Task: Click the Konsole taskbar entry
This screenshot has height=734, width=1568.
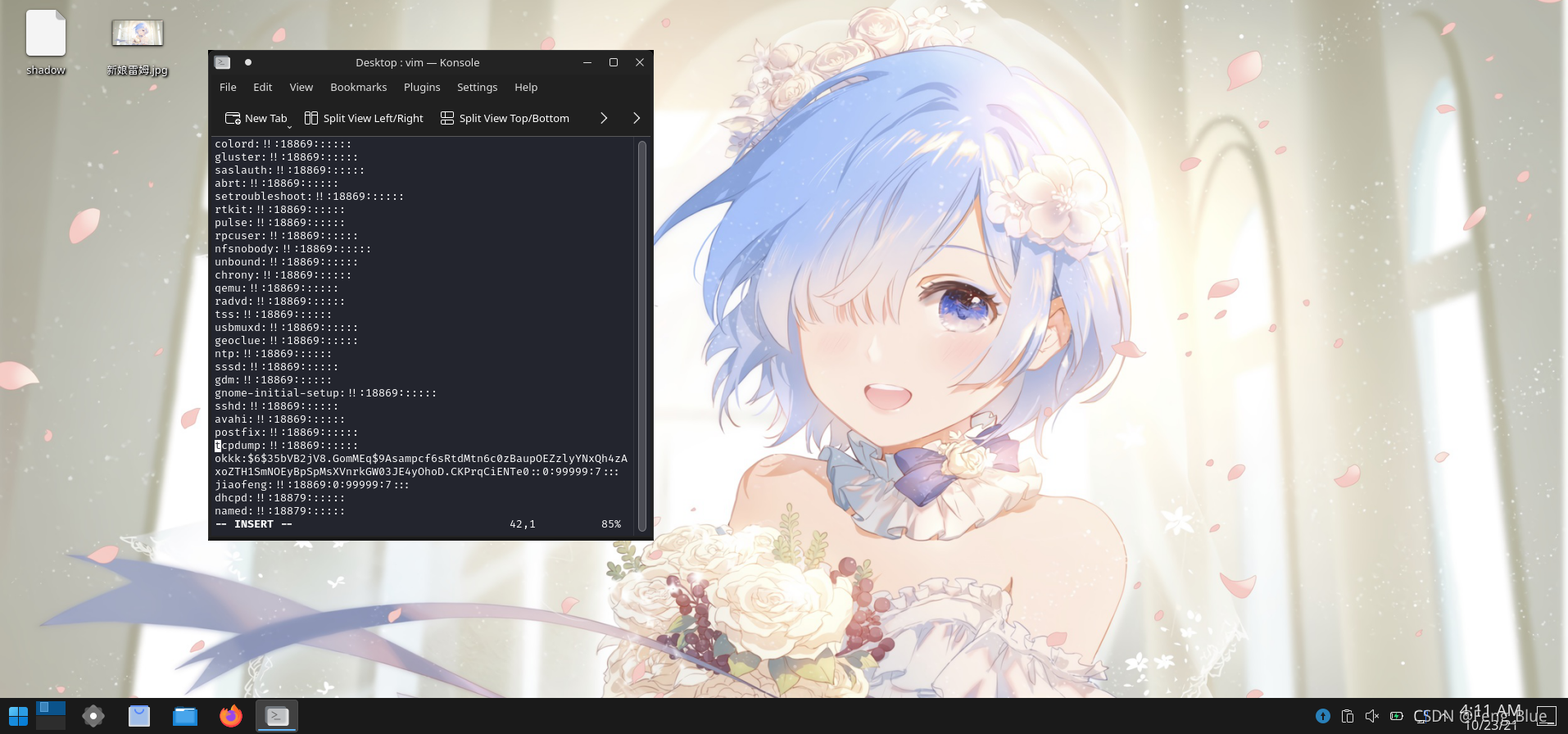Action: (x=277, y=716)
